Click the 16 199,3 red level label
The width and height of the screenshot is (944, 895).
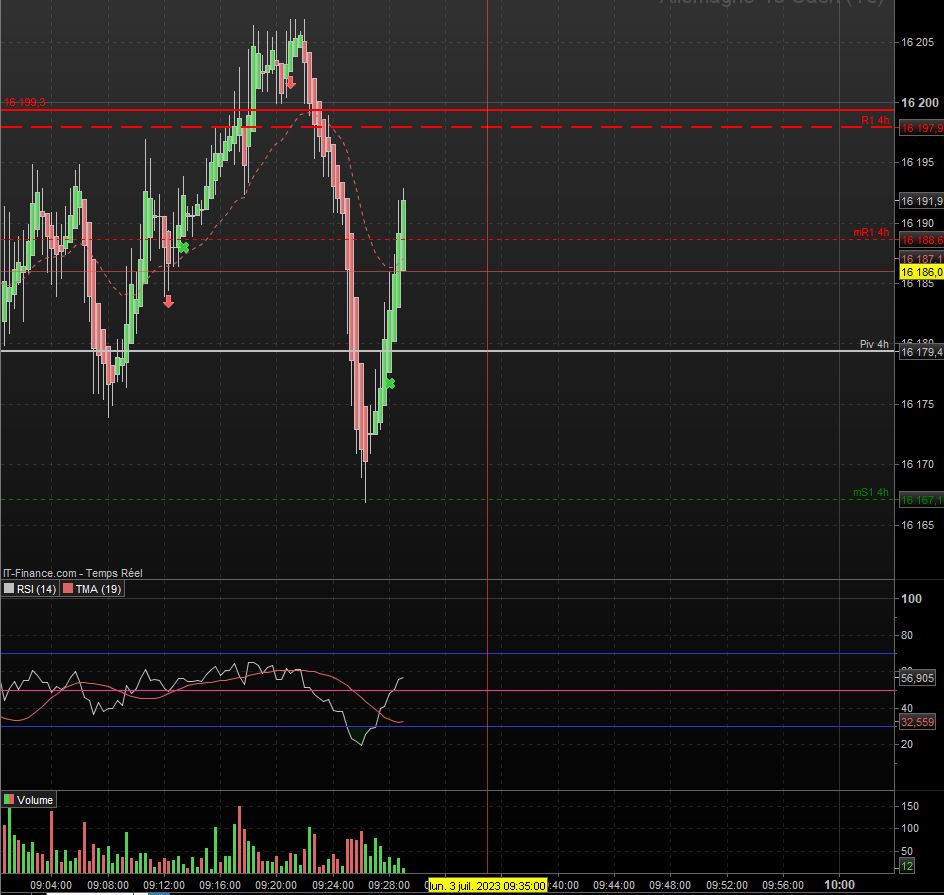pyautogui.click(x=25, y=102)
